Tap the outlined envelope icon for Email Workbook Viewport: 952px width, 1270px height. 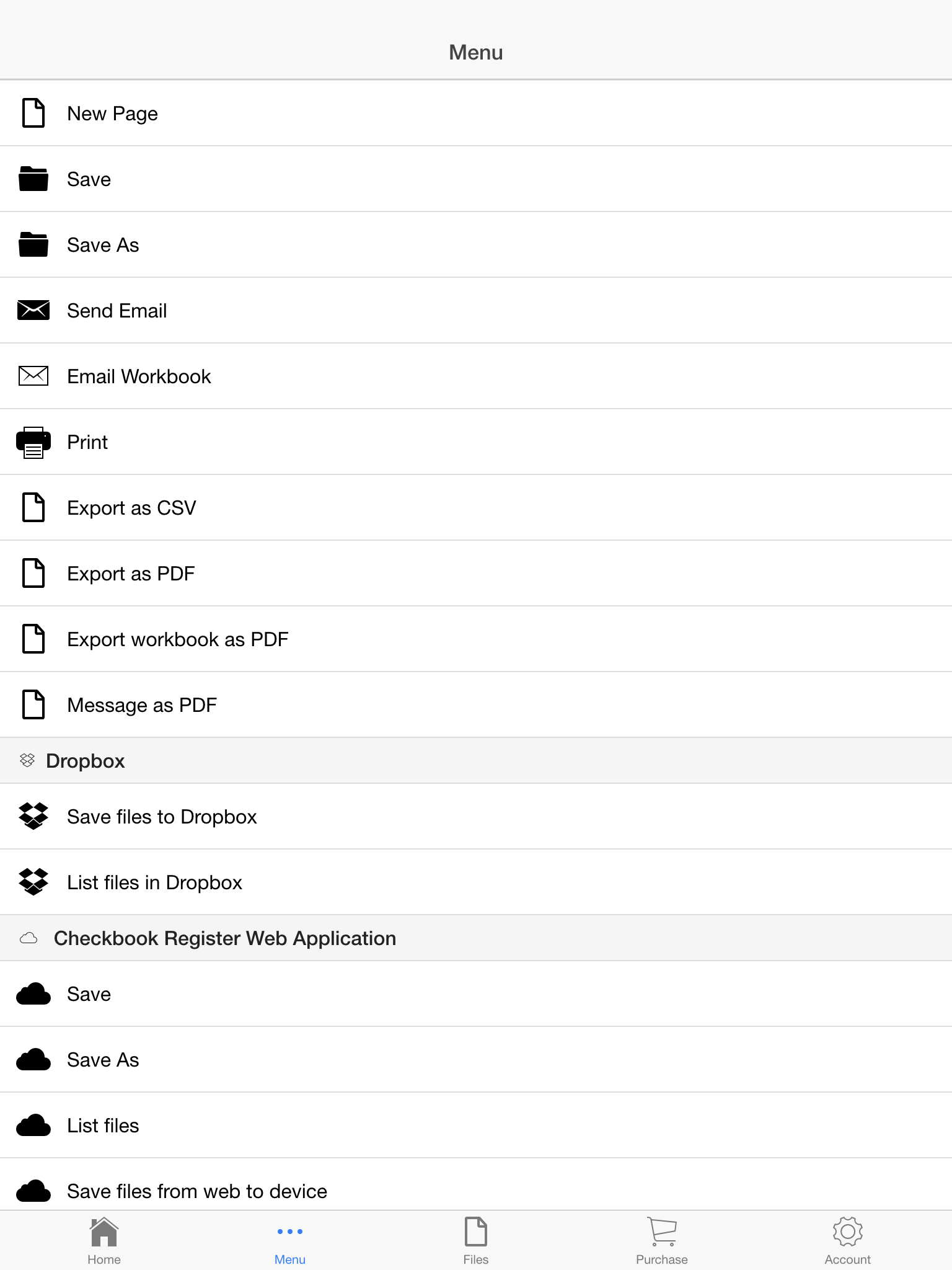point(33,376)
